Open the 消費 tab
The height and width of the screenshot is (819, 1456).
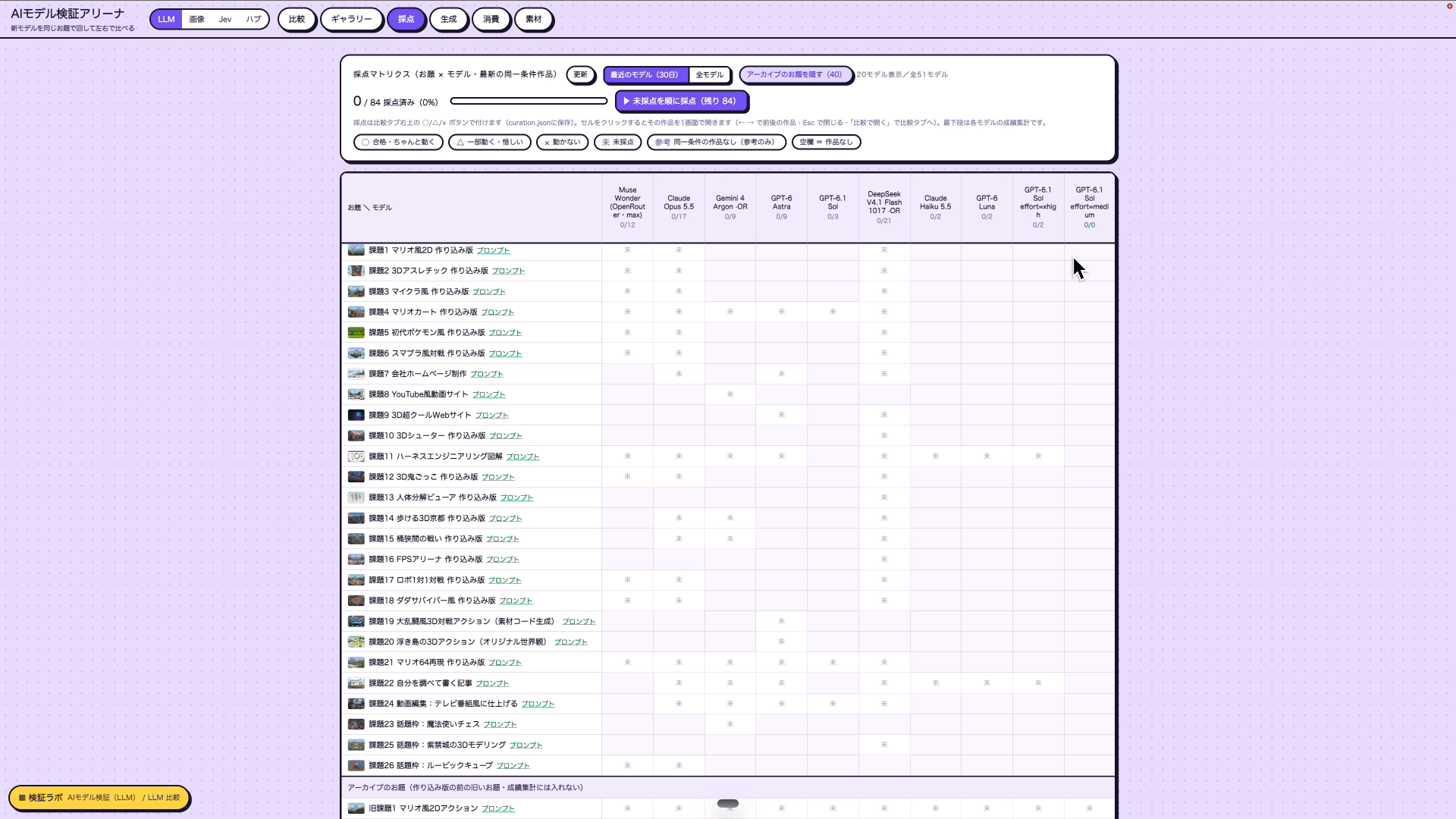(x=491, y=20)
